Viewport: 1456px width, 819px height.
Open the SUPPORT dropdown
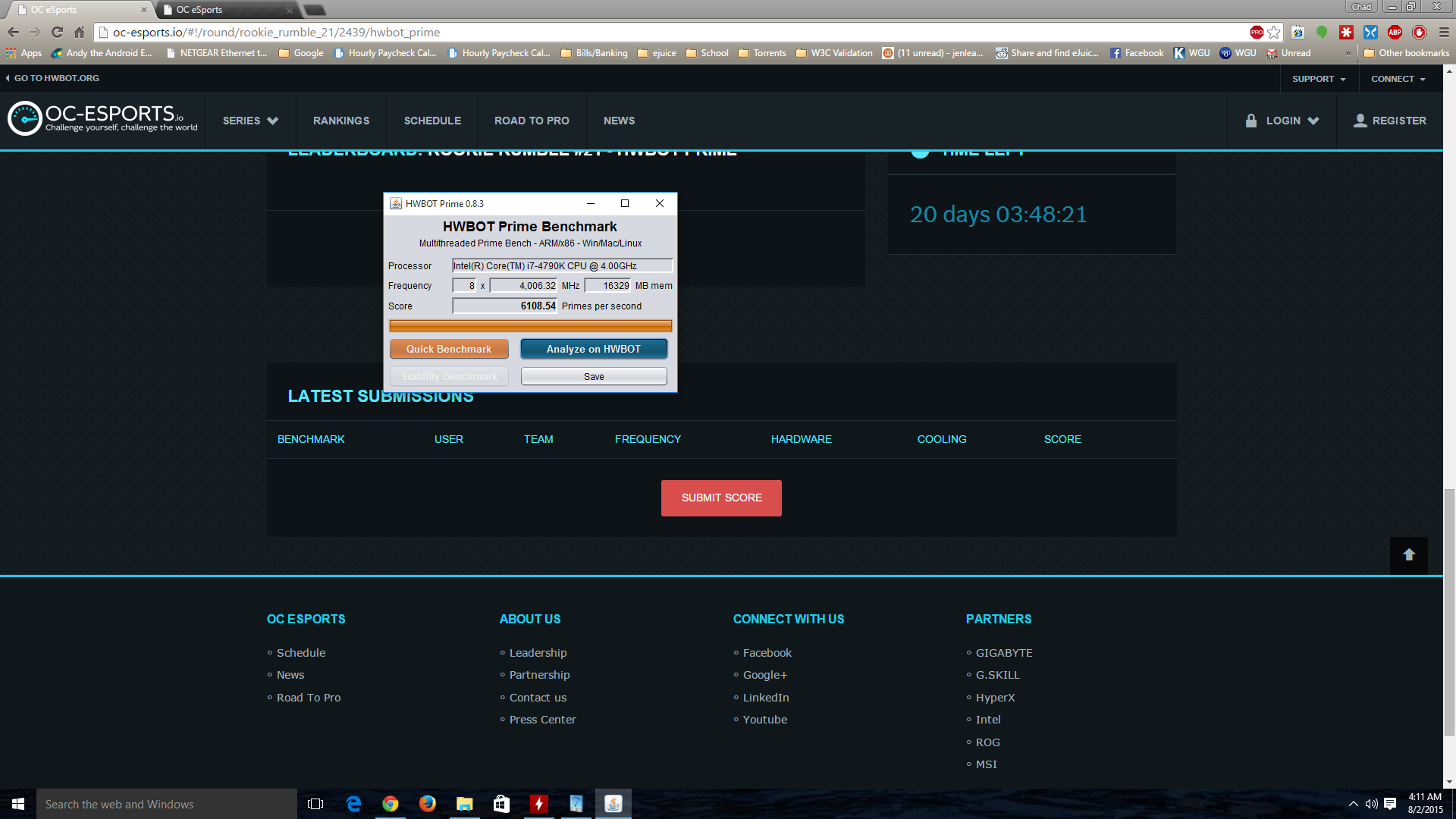1319,79
